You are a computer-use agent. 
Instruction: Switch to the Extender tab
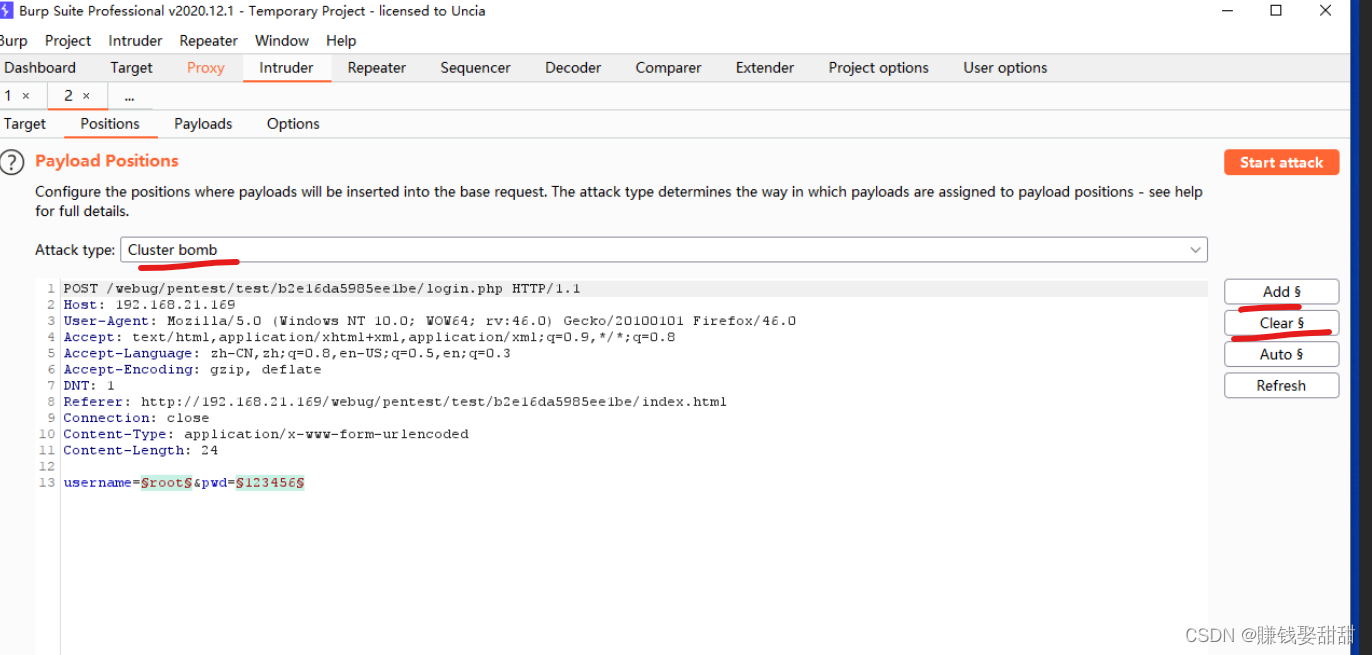click(x=764, y=68)
